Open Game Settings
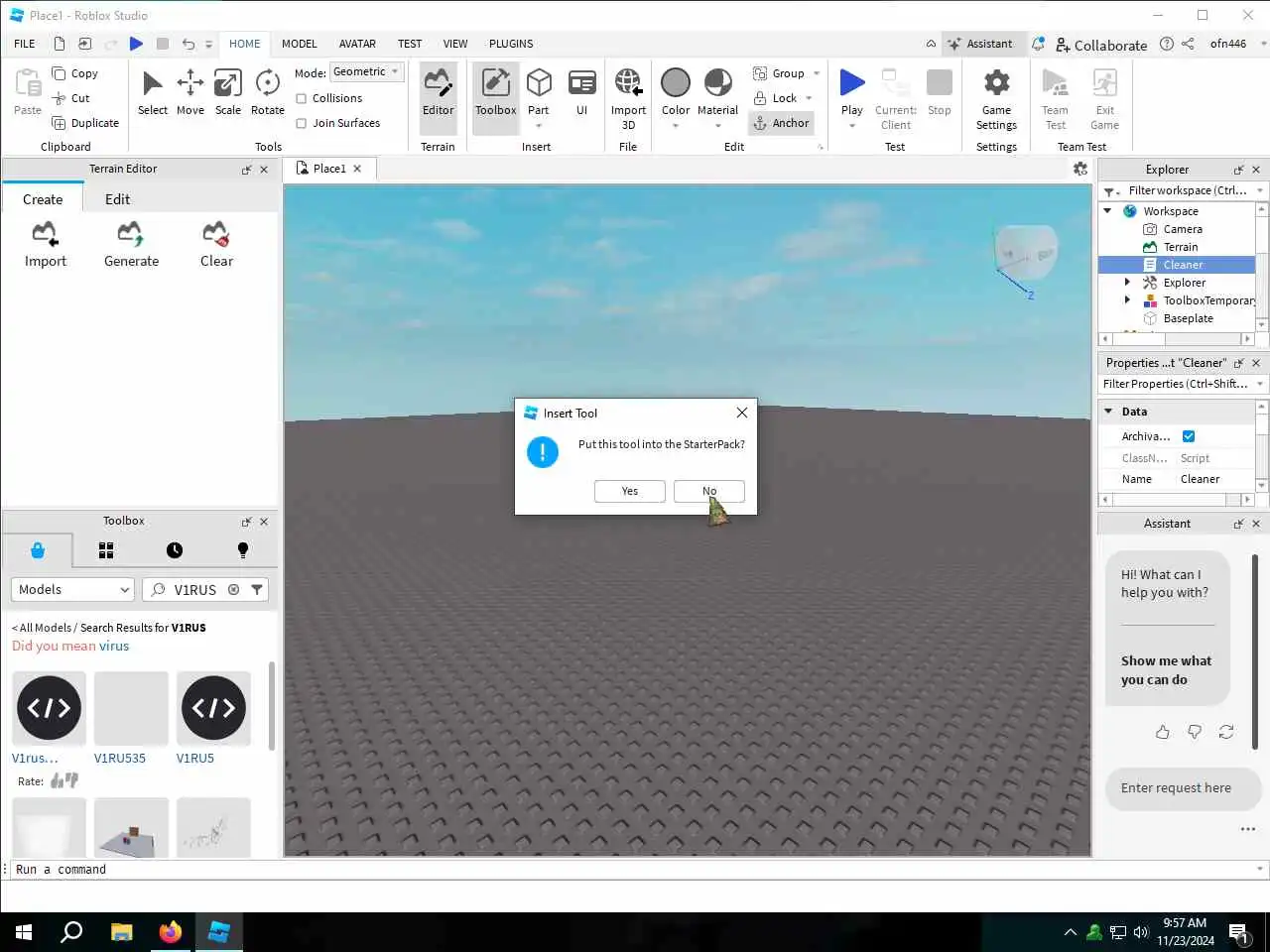 [x=996, y=98]
